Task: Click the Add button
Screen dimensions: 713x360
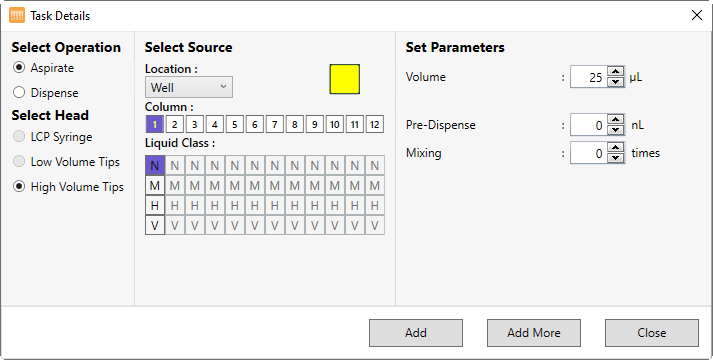Action: coord(416,333)
